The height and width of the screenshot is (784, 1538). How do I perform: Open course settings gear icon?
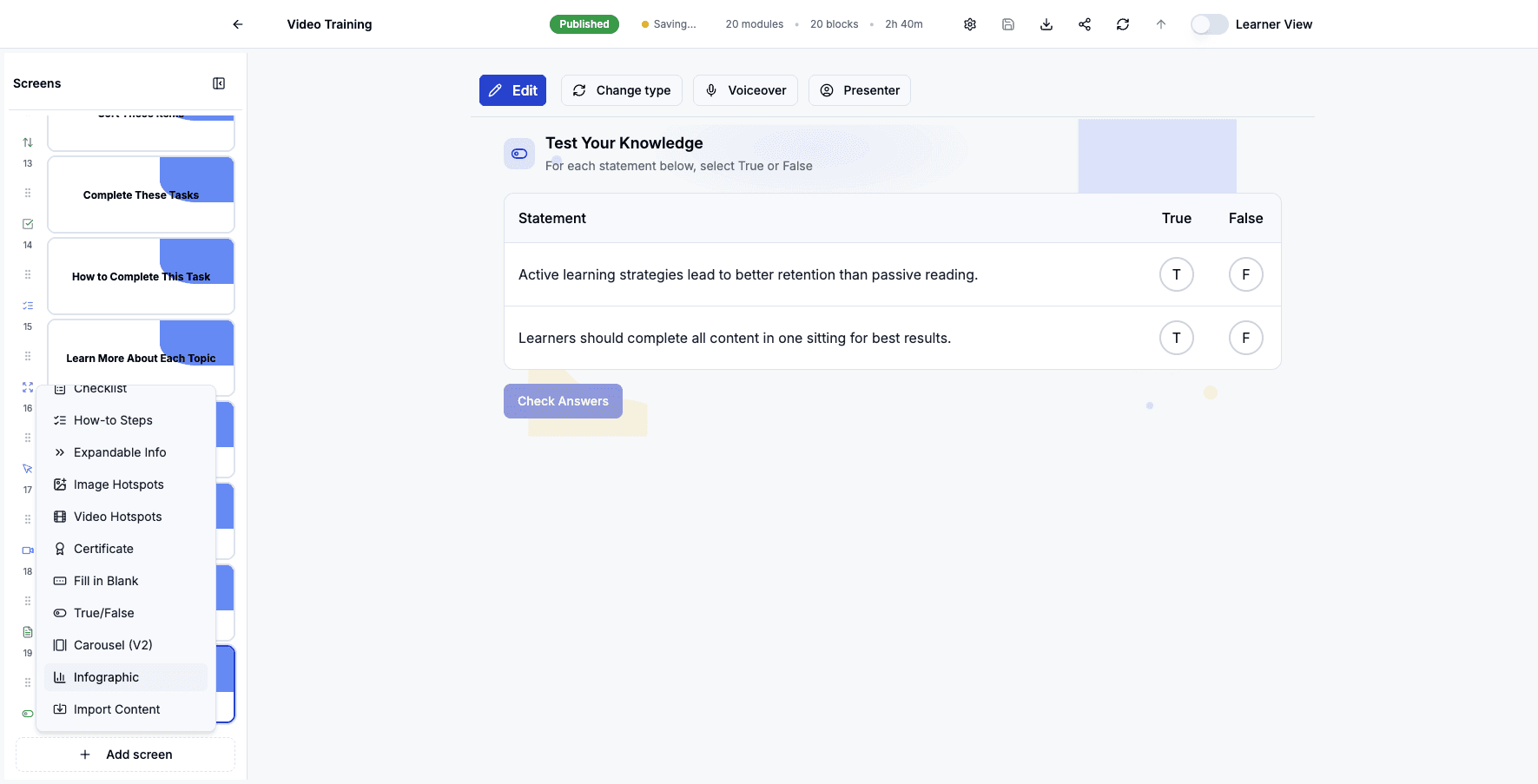(970, 24)
